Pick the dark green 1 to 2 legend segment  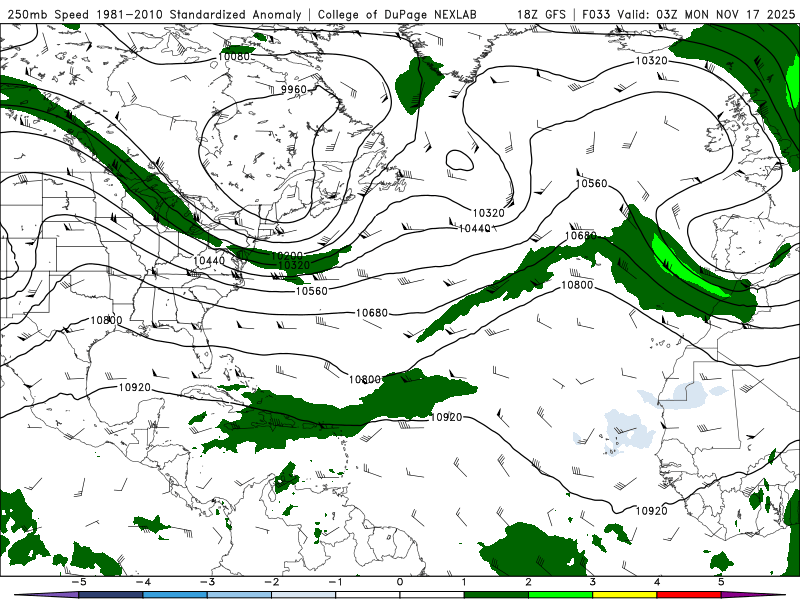coord(496,595)
